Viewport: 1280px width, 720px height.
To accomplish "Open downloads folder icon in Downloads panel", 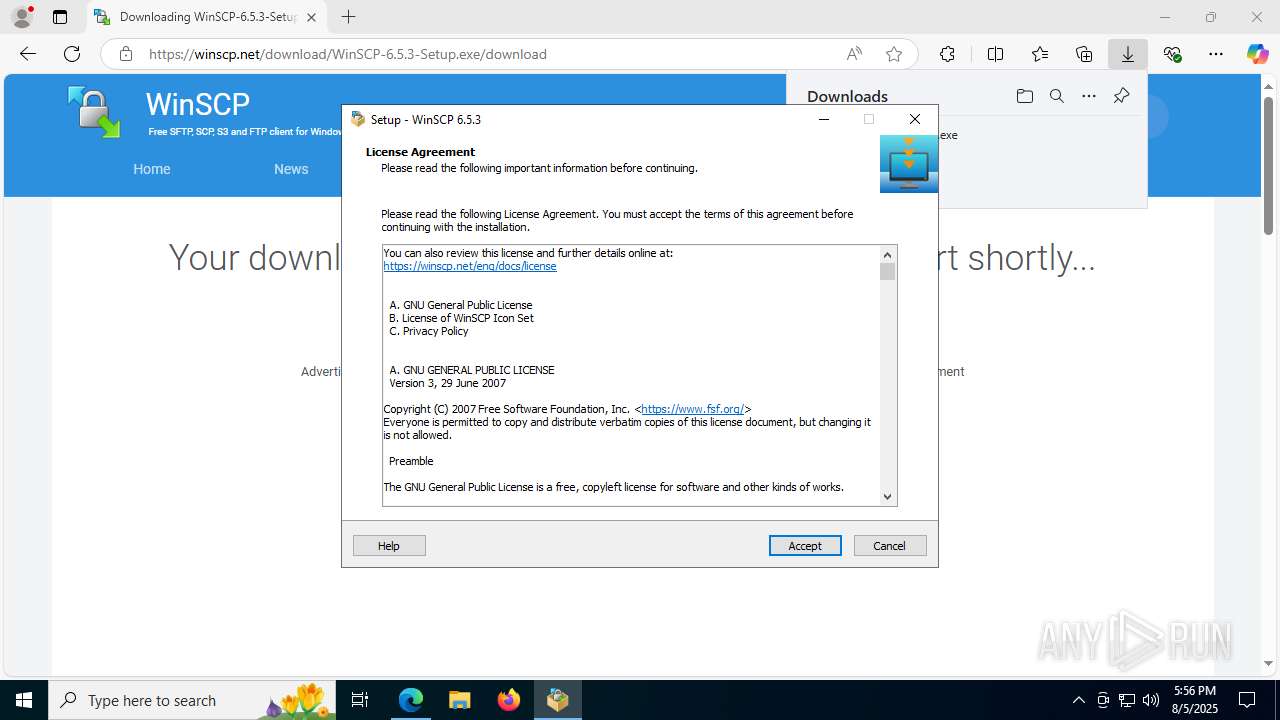I will 1024,96.
